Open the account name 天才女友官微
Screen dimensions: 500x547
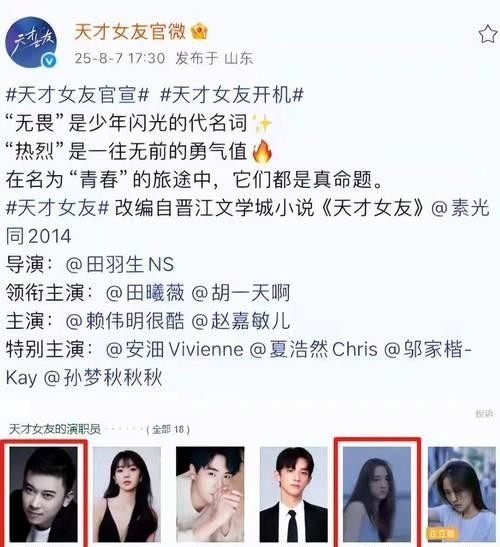point(129,32)
